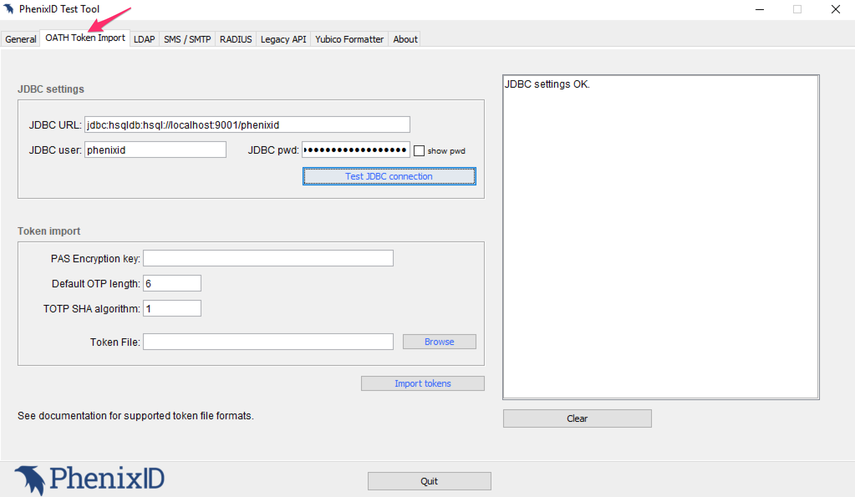This screenshot has width=855, height=497.
Task: Switch to the General tab
Action: (x=21, y=39)
